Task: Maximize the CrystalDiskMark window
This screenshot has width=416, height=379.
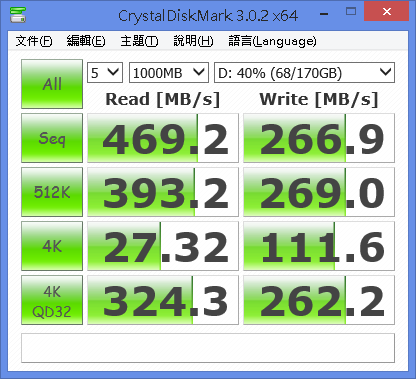Action: pos(351,12)
